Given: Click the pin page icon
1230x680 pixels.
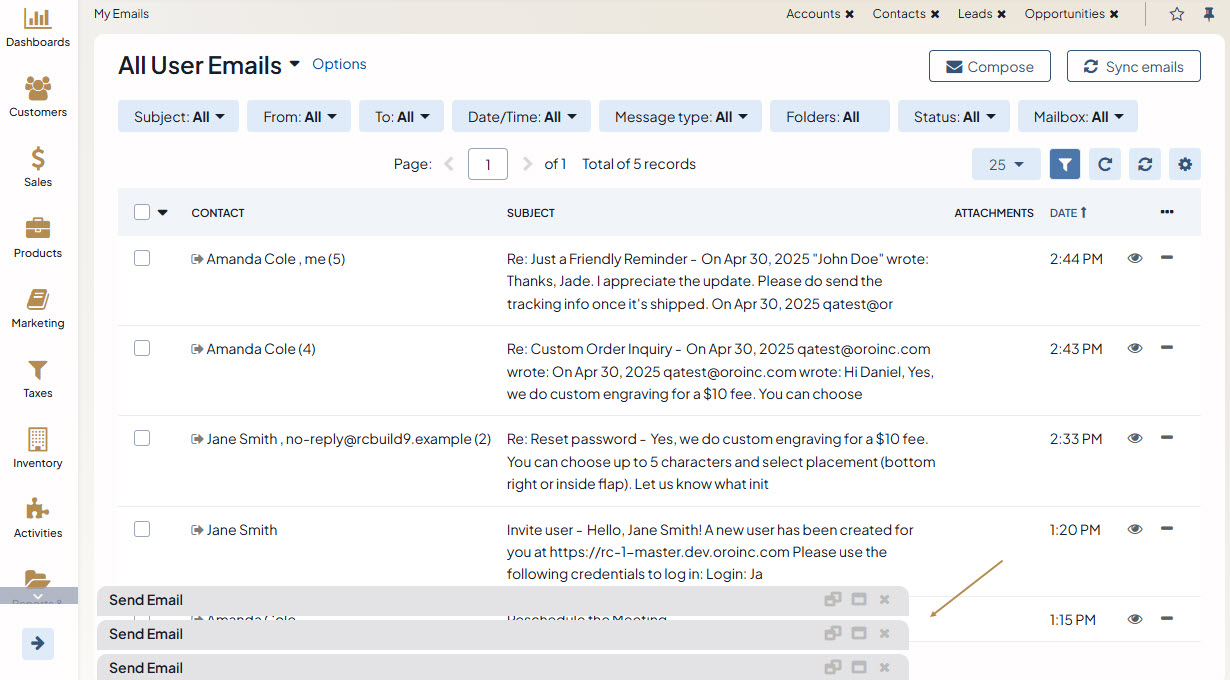Looking at the screenshot, I should [x=1209, y=14].
